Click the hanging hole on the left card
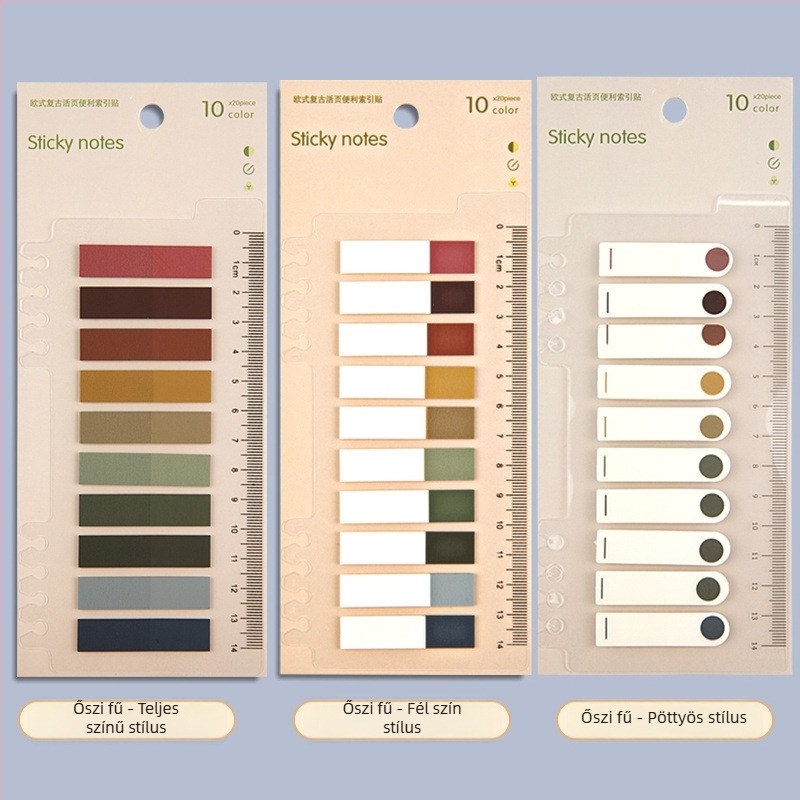This screenshot has width=800, height=800. pos(151,117)
